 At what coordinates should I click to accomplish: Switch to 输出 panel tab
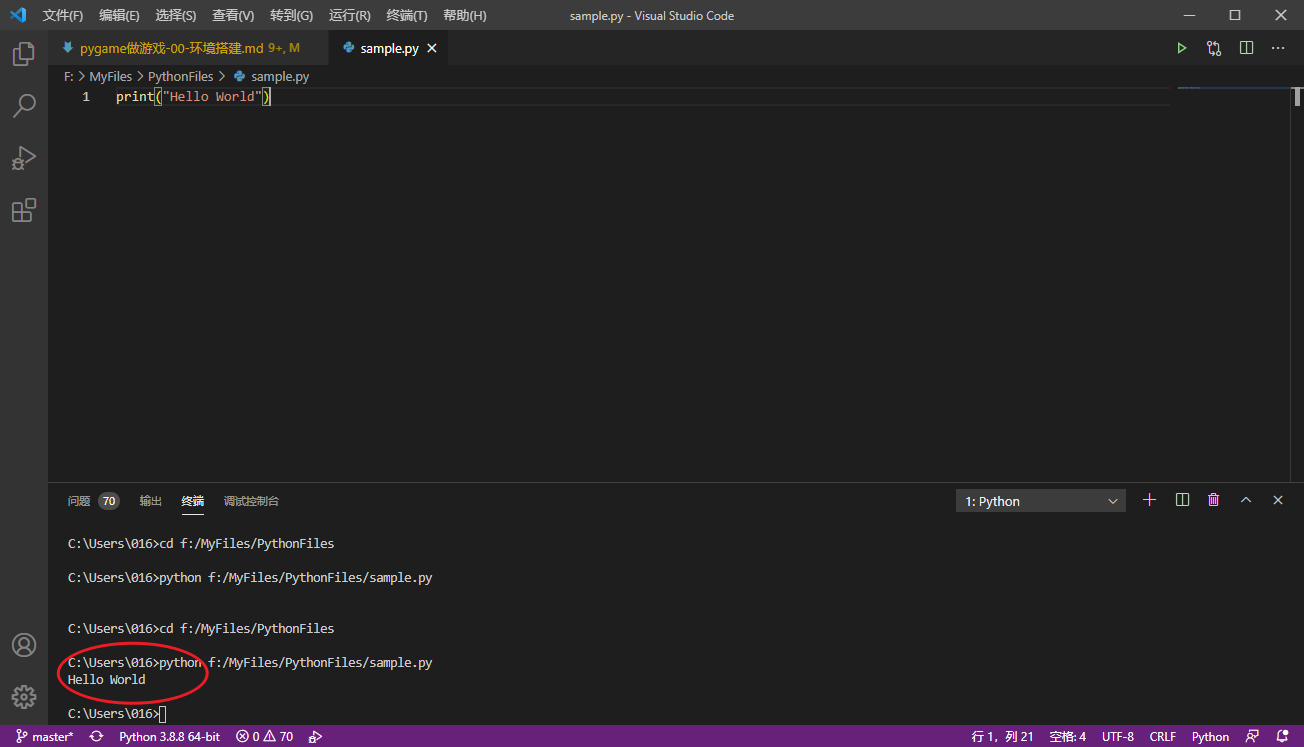click(x=151, y=501)
